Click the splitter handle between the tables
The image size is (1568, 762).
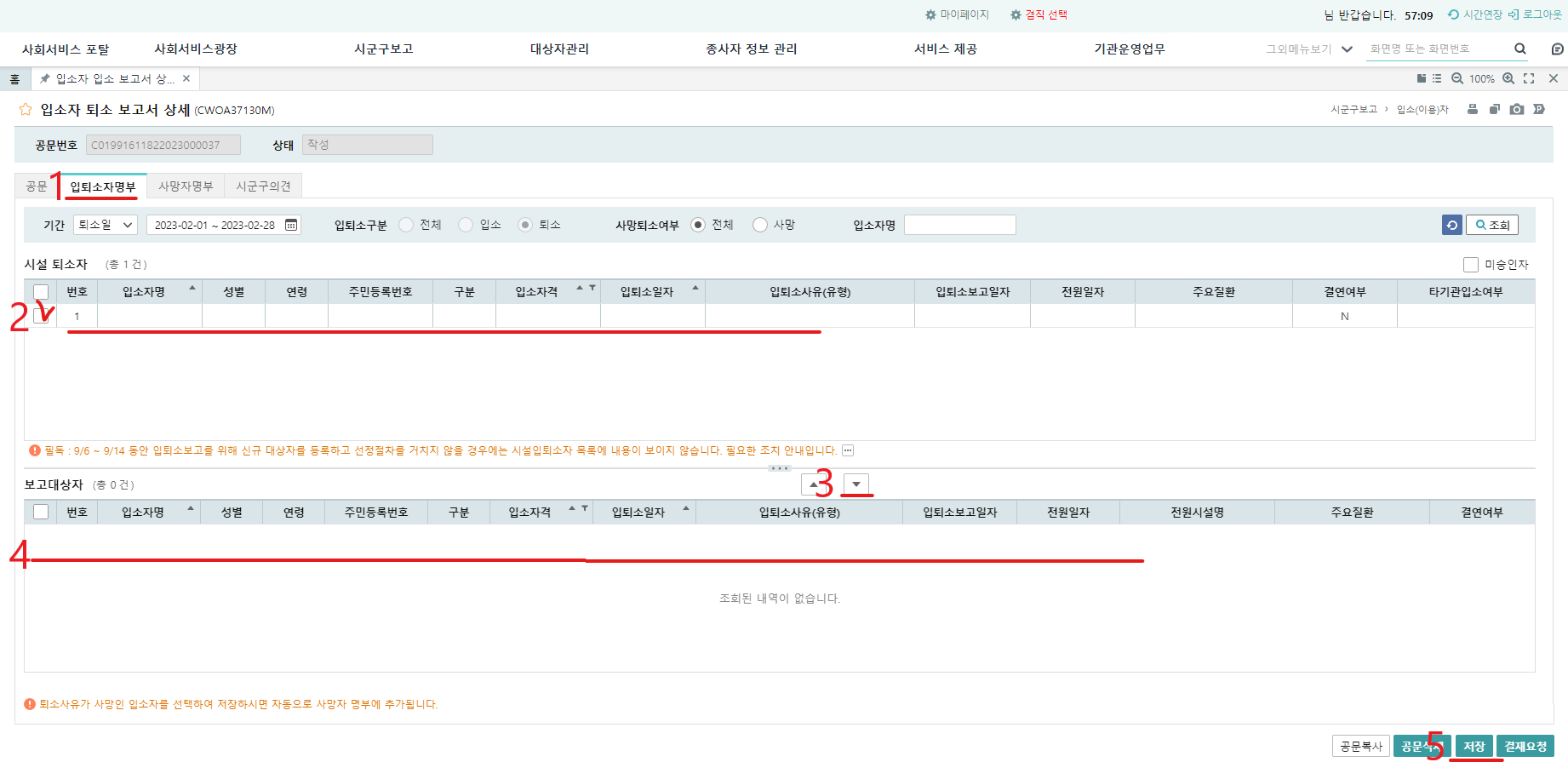click(x=780, y=468)
